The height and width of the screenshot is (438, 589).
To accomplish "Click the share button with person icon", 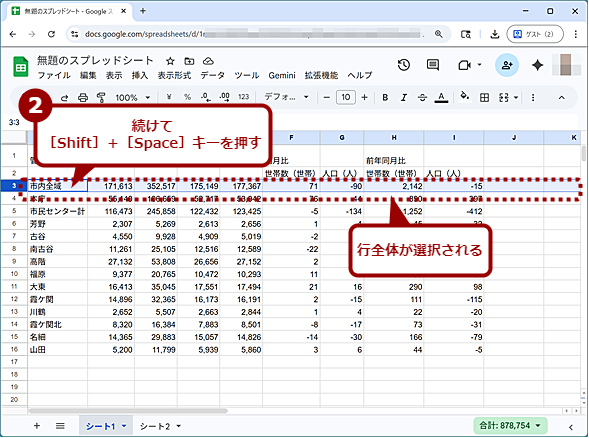I will click(x=507, y=65).
